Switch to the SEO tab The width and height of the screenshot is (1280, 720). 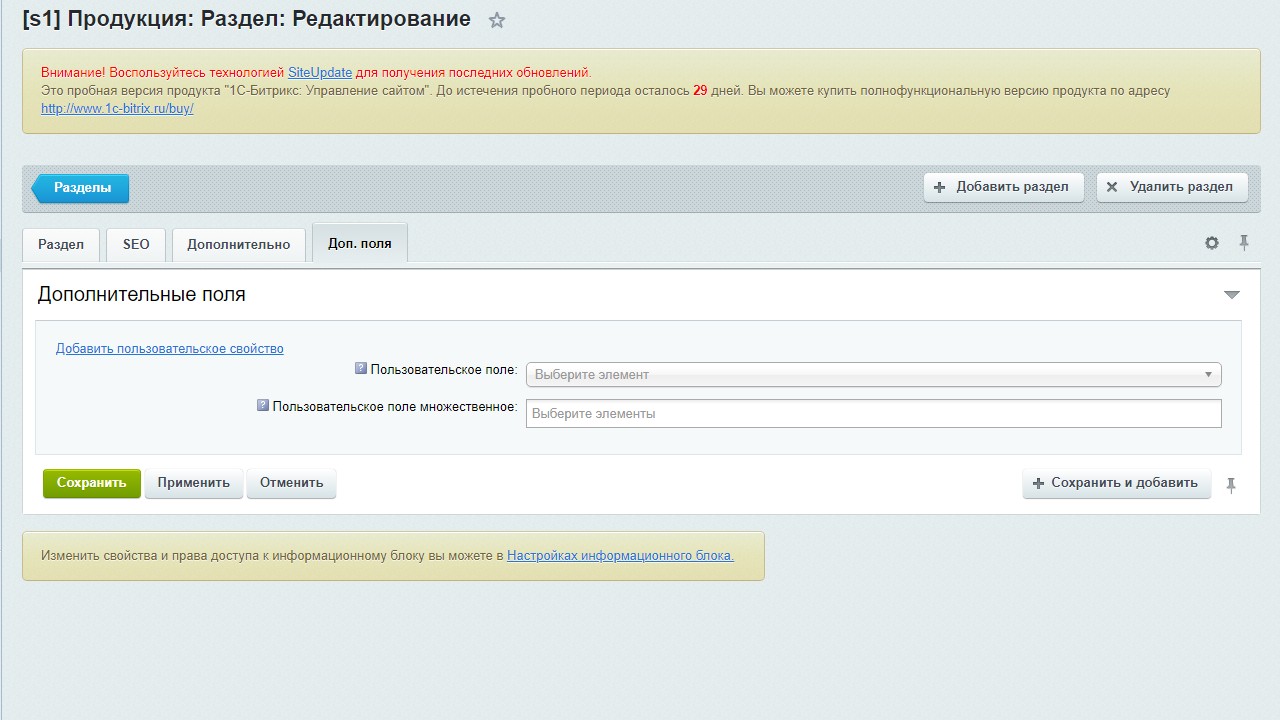(136, 245)
